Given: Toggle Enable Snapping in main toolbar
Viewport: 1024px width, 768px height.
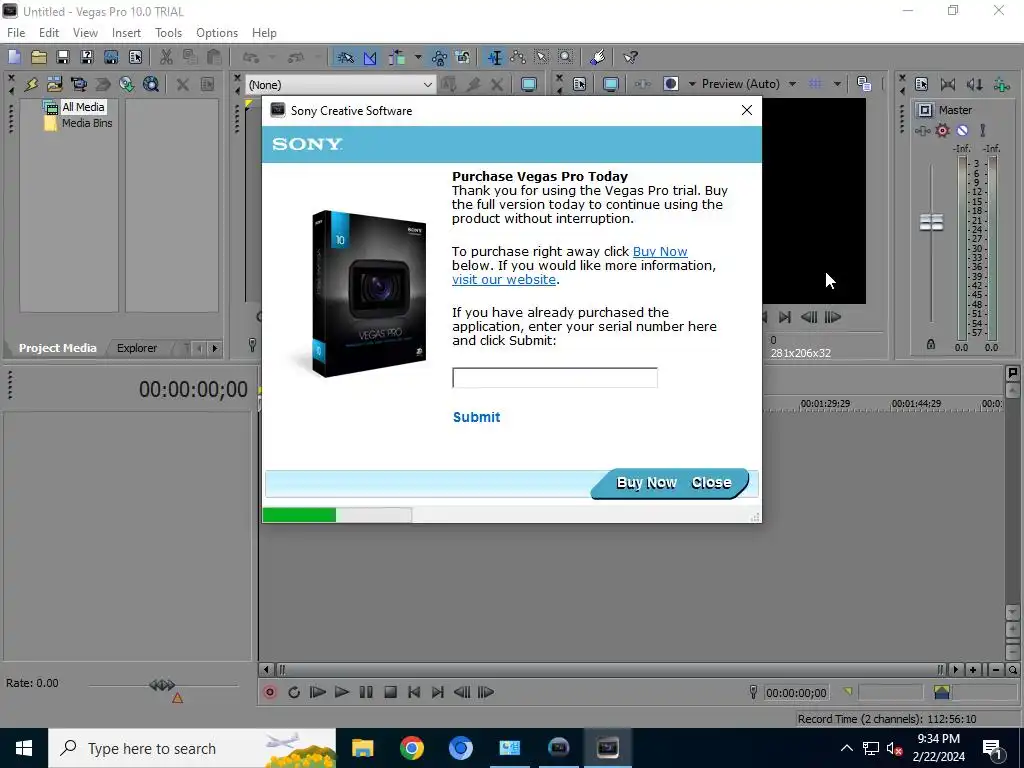Looking at the screenshot, I should [345, 57].
